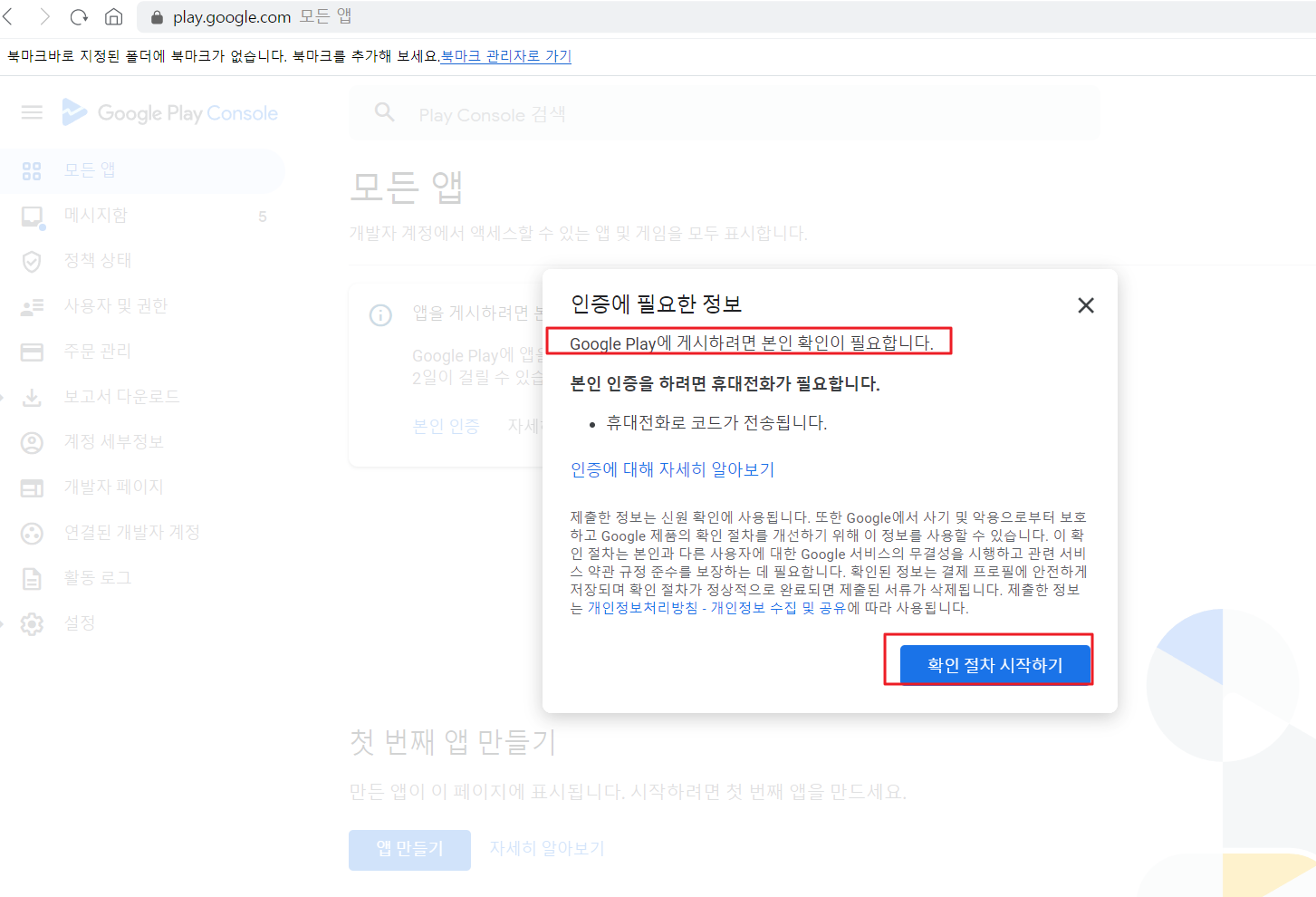Click the 연결된 개발자 계정 icon
The width and height of the screenshot is (1316, 897).
32,533
